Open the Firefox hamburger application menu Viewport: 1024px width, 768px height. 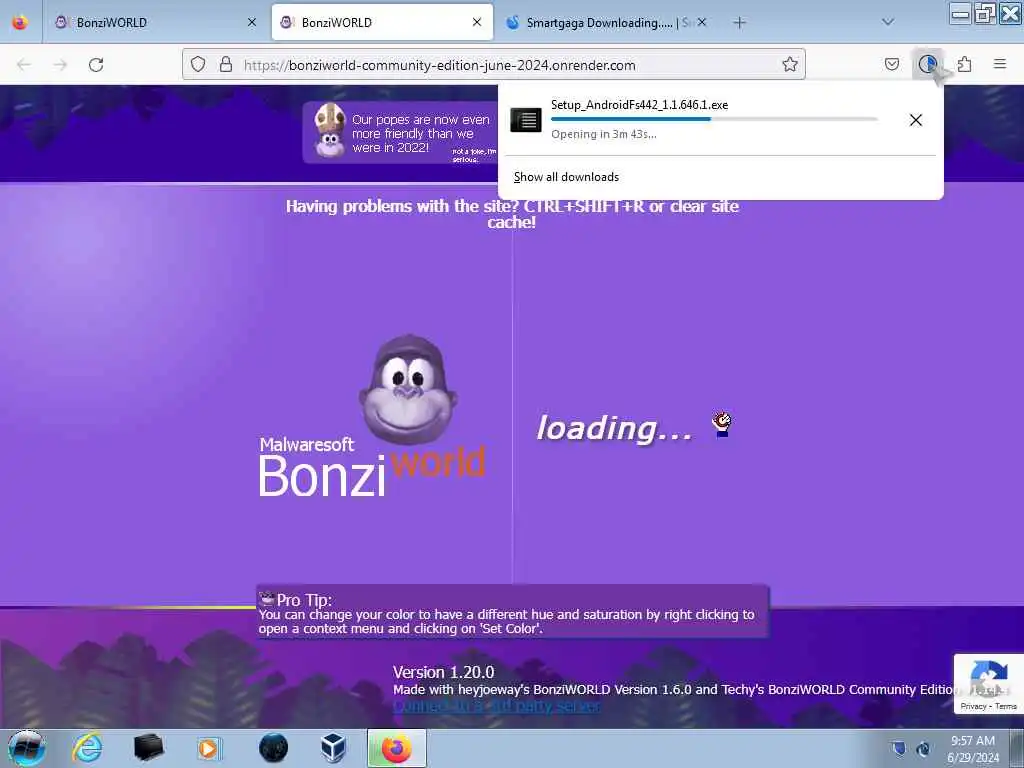pyautogui.click(x=1000, y=64)
